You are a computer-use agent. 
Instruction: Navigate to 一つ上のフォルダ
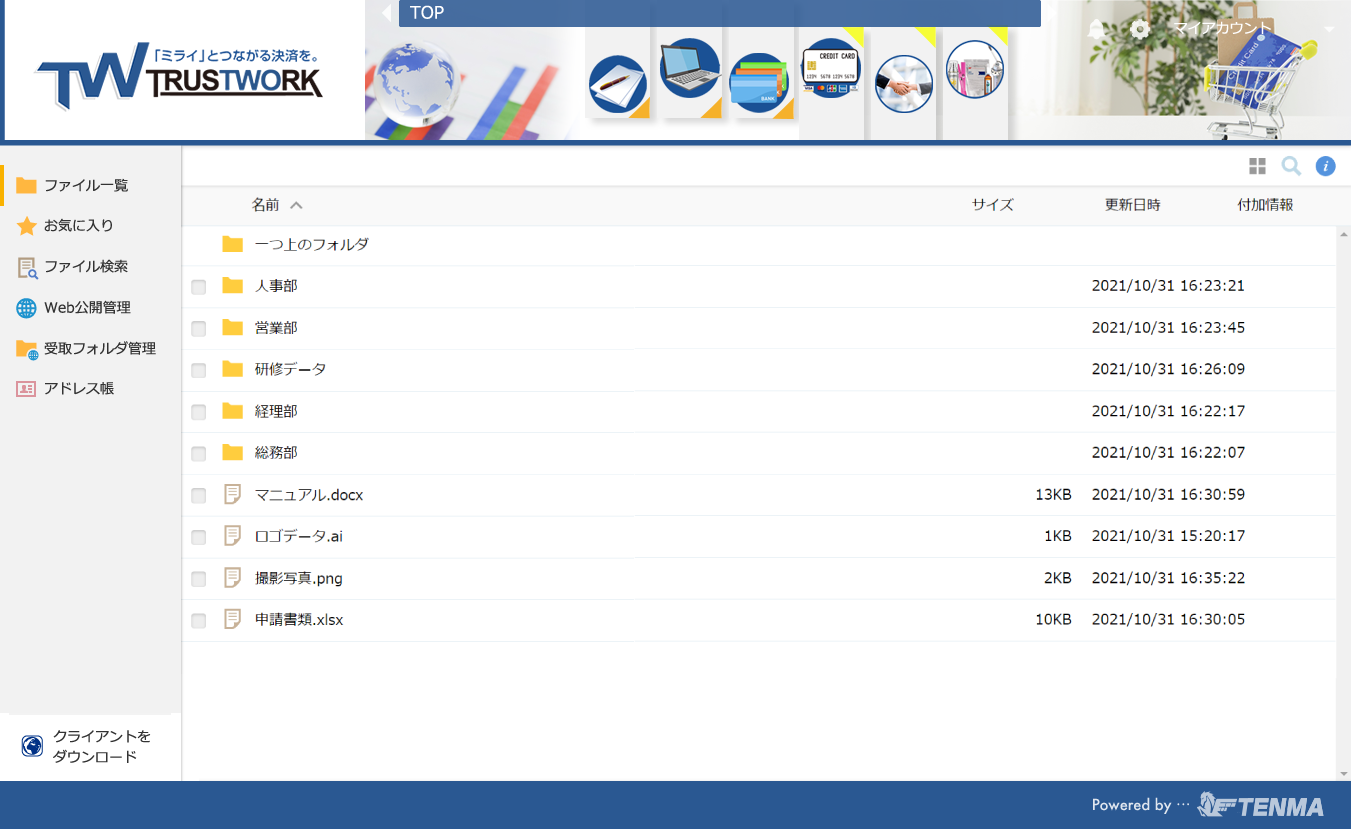click(x=311, y=244)
